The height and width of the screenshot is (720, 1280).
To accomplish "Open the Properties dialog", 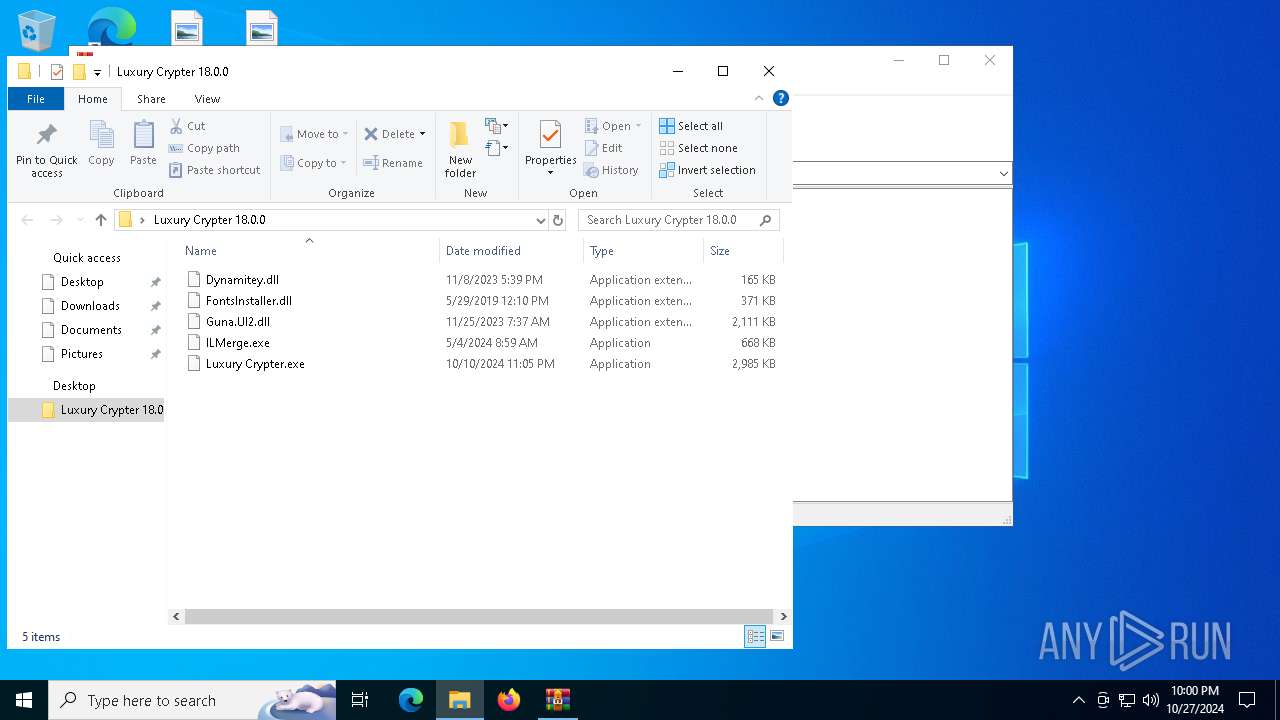I will point(551,149).
